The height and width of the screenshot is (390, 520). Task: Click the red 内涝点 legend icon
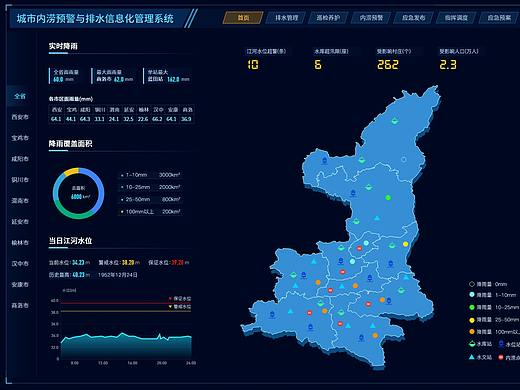[x=501, y=357]
